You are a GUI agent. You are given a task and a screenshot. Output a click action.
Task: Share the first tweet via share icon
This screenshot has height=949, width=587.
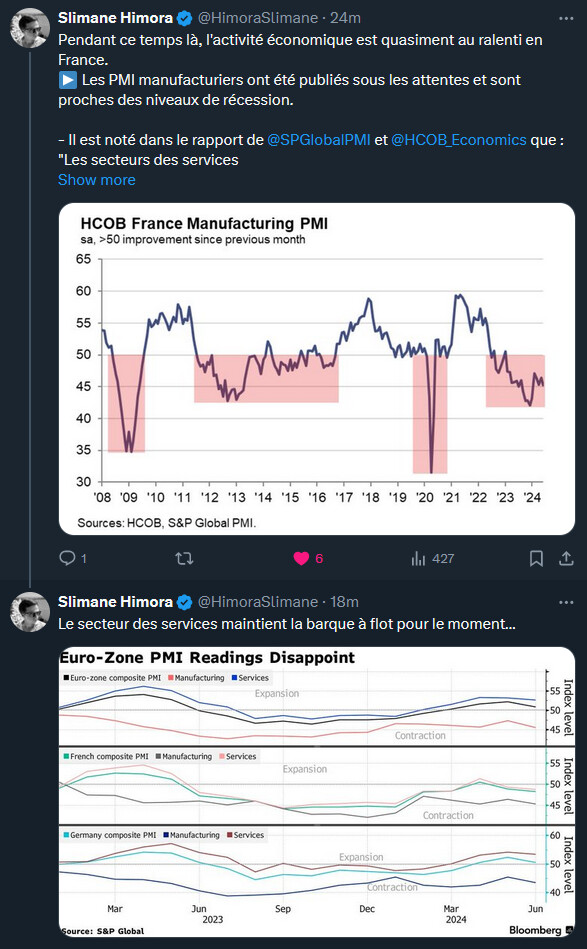(566, 558)
